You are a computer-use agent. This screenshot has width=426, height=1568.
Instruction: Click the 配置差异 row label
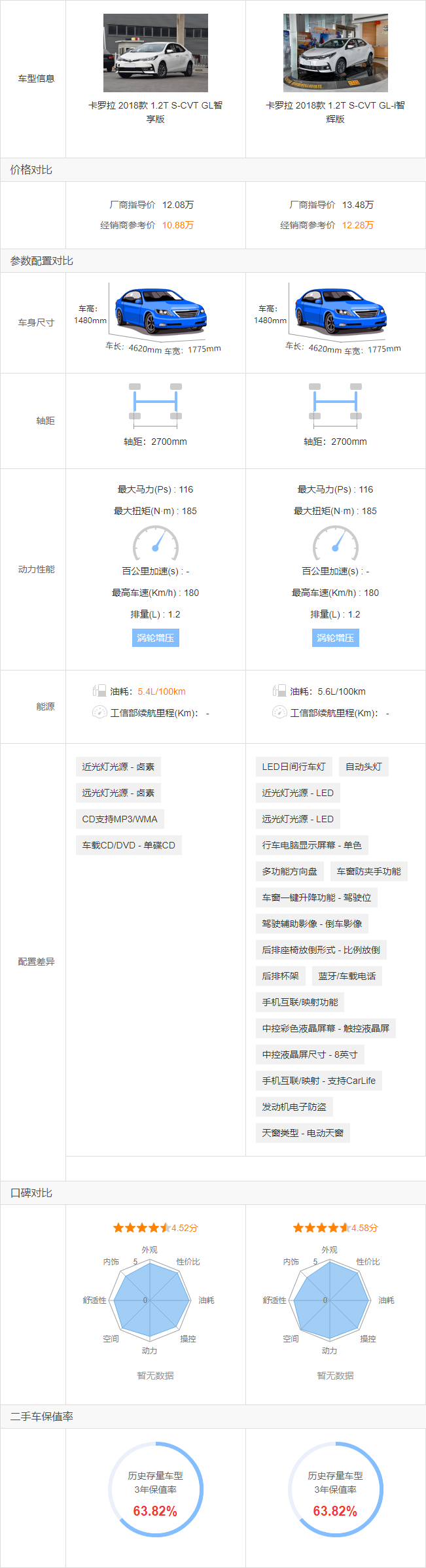[36, 962]
